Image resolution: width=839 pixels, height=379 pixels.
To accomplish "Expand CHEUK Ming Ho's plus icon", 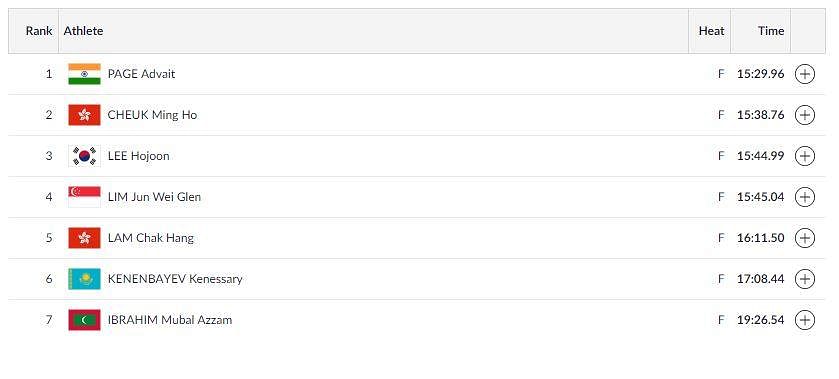I will [805, 115].
